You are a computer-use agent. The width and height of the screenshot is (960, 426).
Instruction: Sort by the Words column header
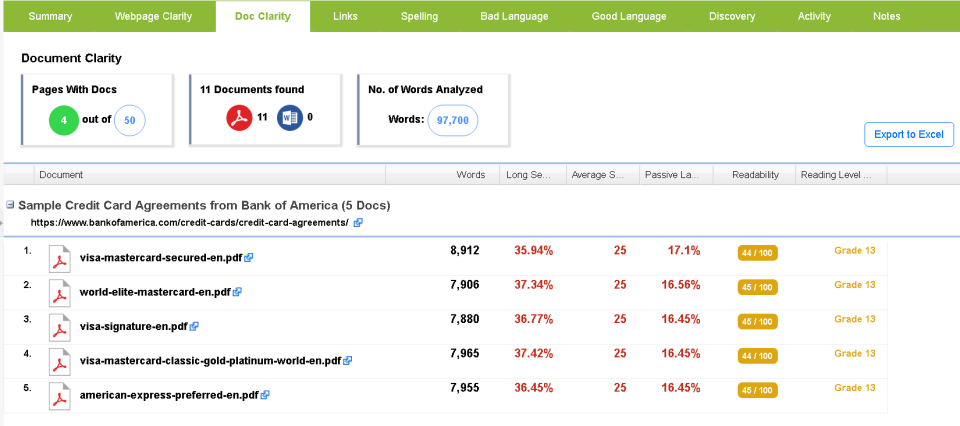470,175
